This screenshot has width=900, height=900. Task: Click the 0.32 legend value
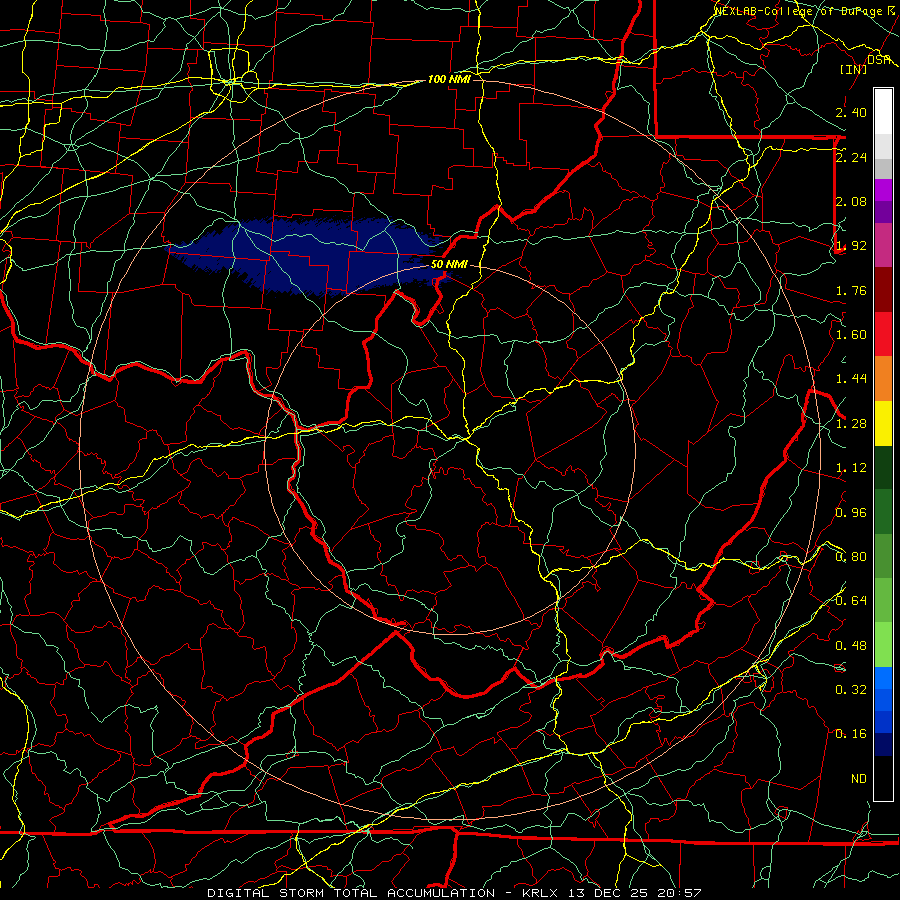(x=851, y=690)
